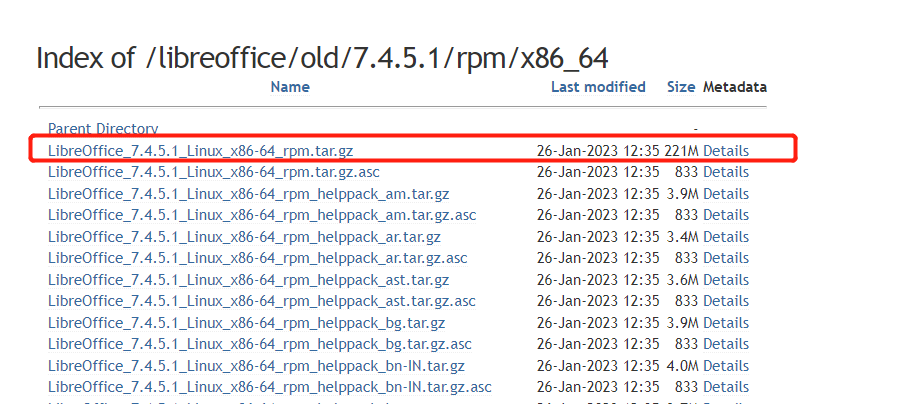Image resolution: width=907 pixels, height=404 pixels.
Task: Sort listing by Last modified header
Action: [x=598, y=87]
